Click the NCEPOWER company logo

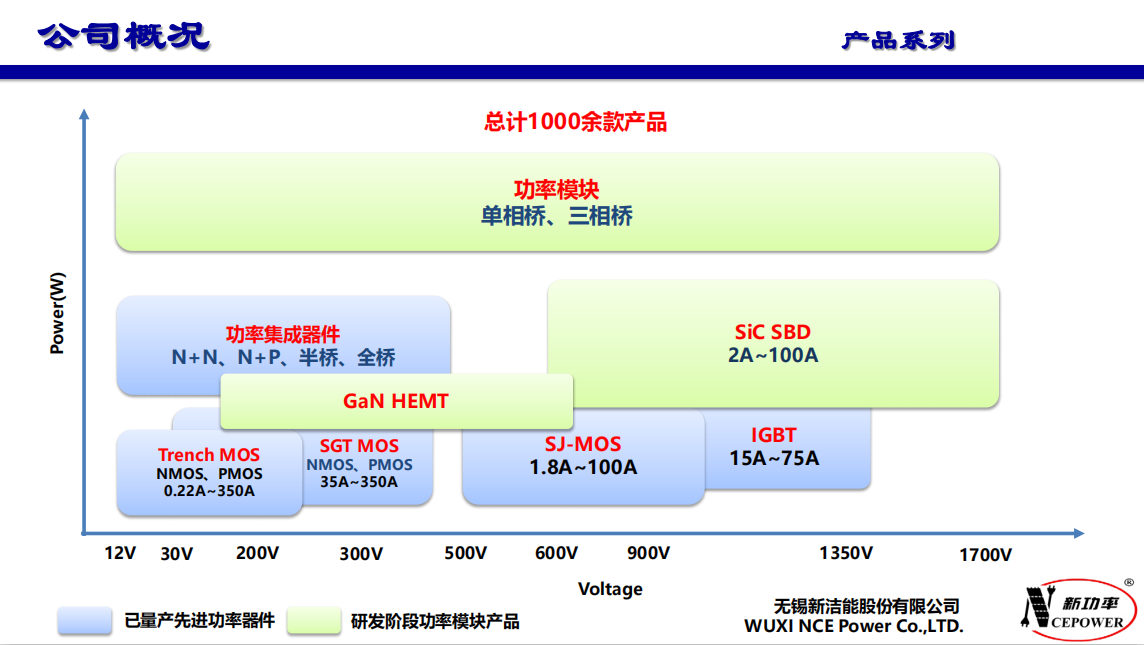click(x=1076, y=611)
